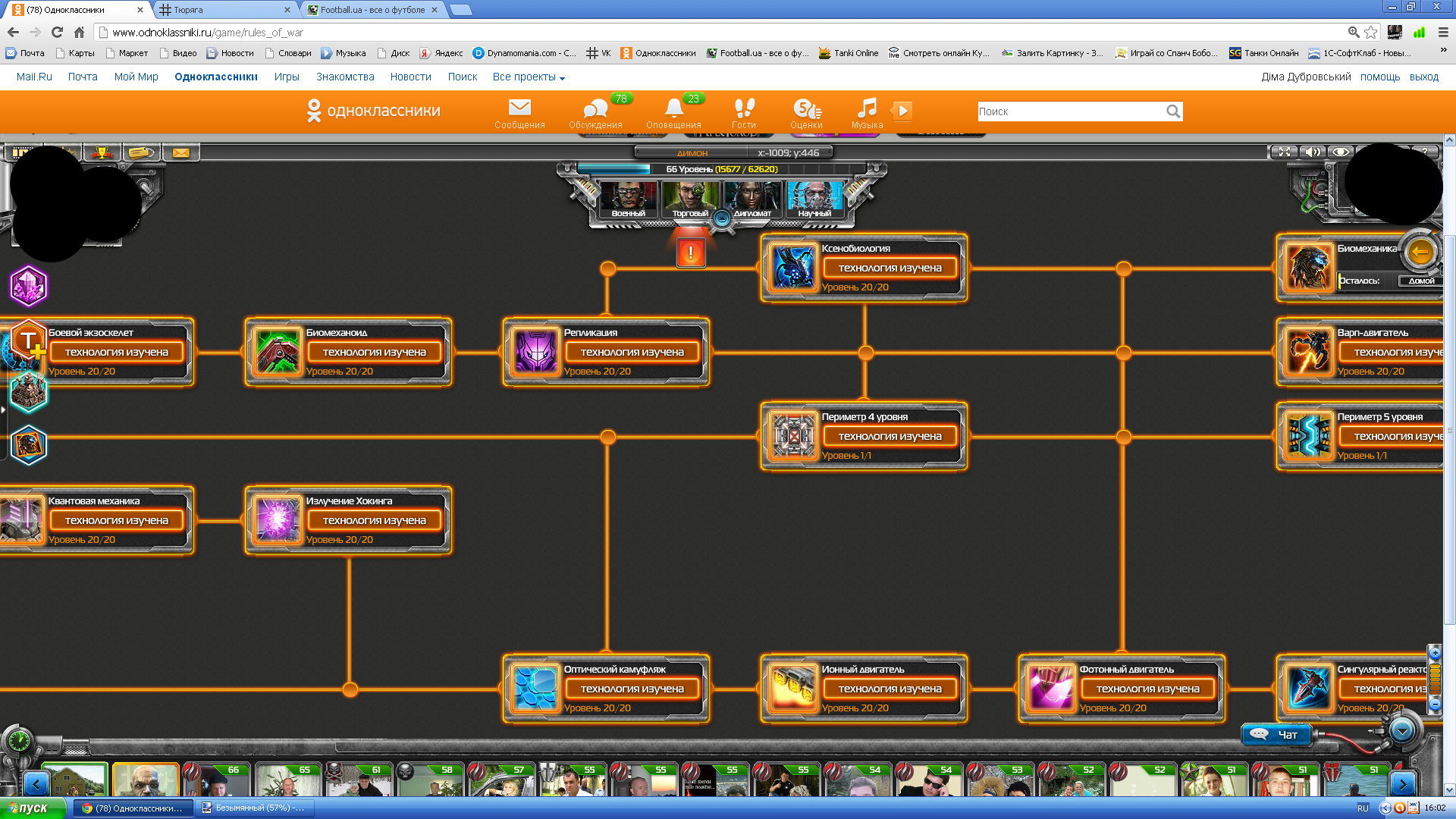Click технология изучена on Оптический камуфляж
This screenshot has height=819, width=1456.
pos(632,689)
